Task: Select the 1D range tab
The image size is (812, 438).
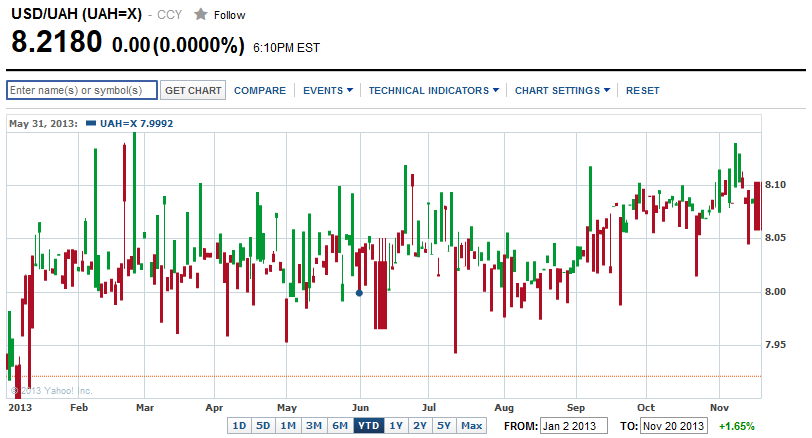Action: pos(239,426)
